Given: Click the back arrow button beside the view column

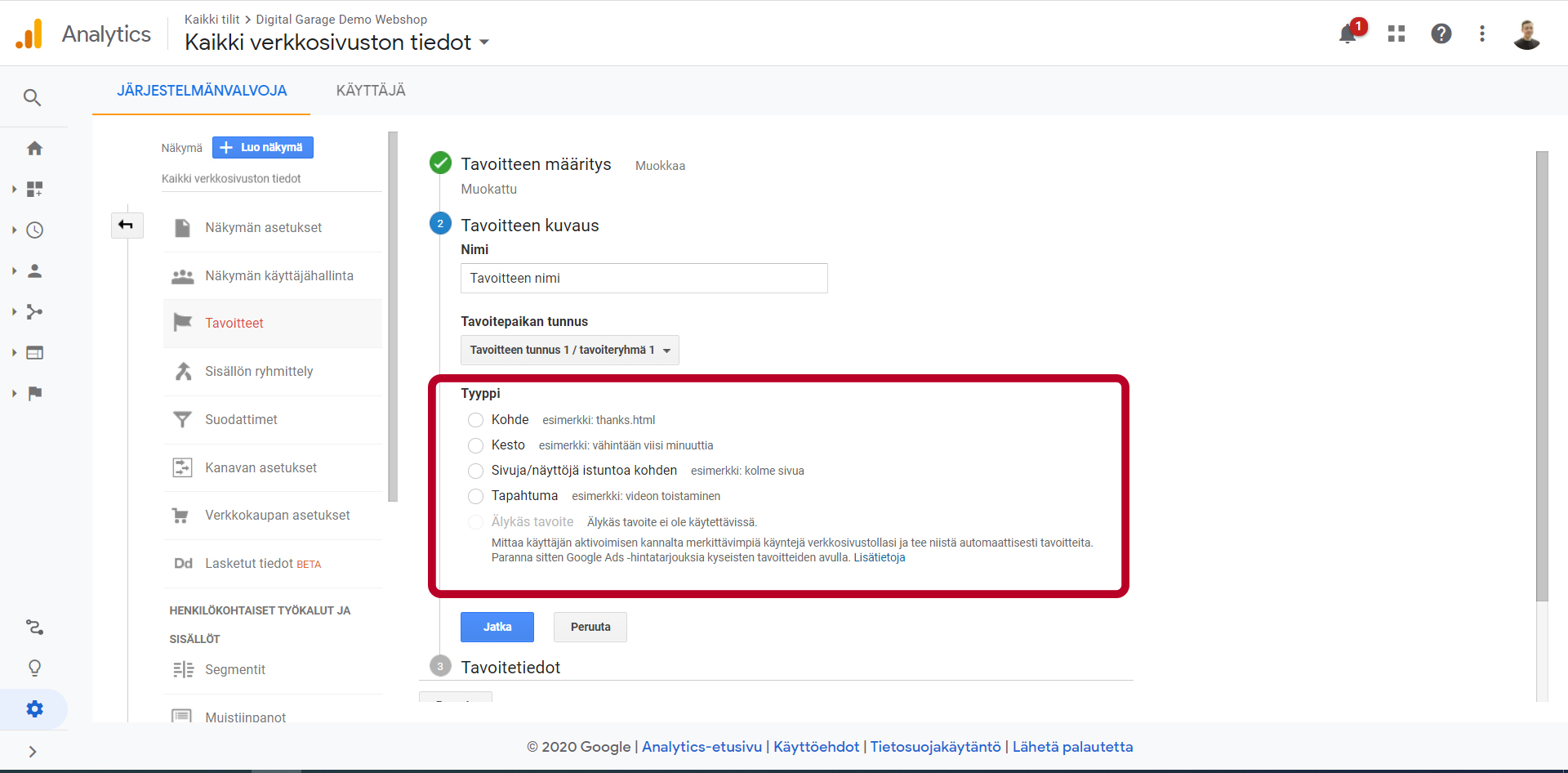Looking at the screenshot, I should tap(127, 225).
